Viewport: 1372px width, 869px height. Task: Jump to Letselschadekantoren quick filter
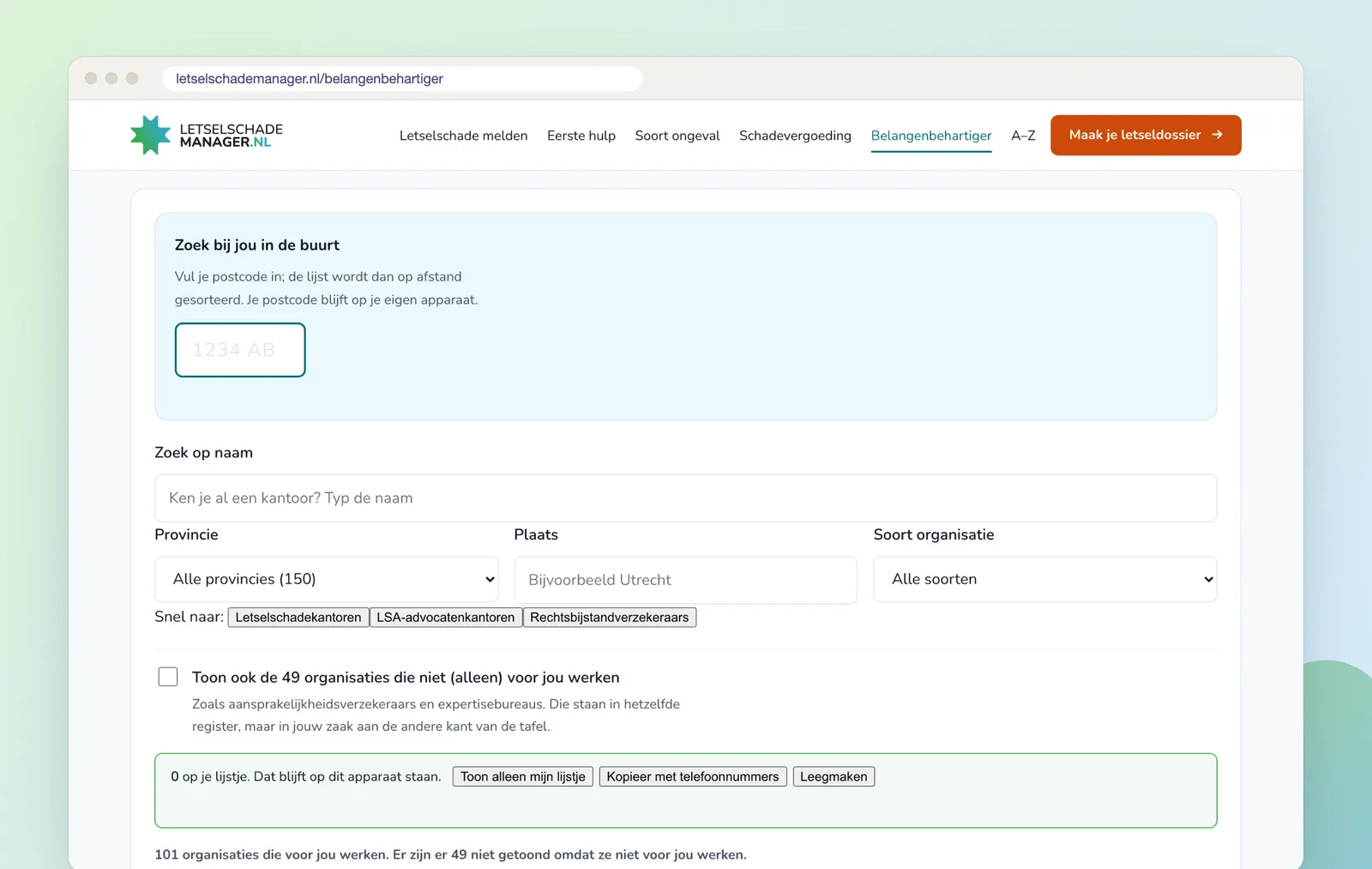[x=298, y=618]
